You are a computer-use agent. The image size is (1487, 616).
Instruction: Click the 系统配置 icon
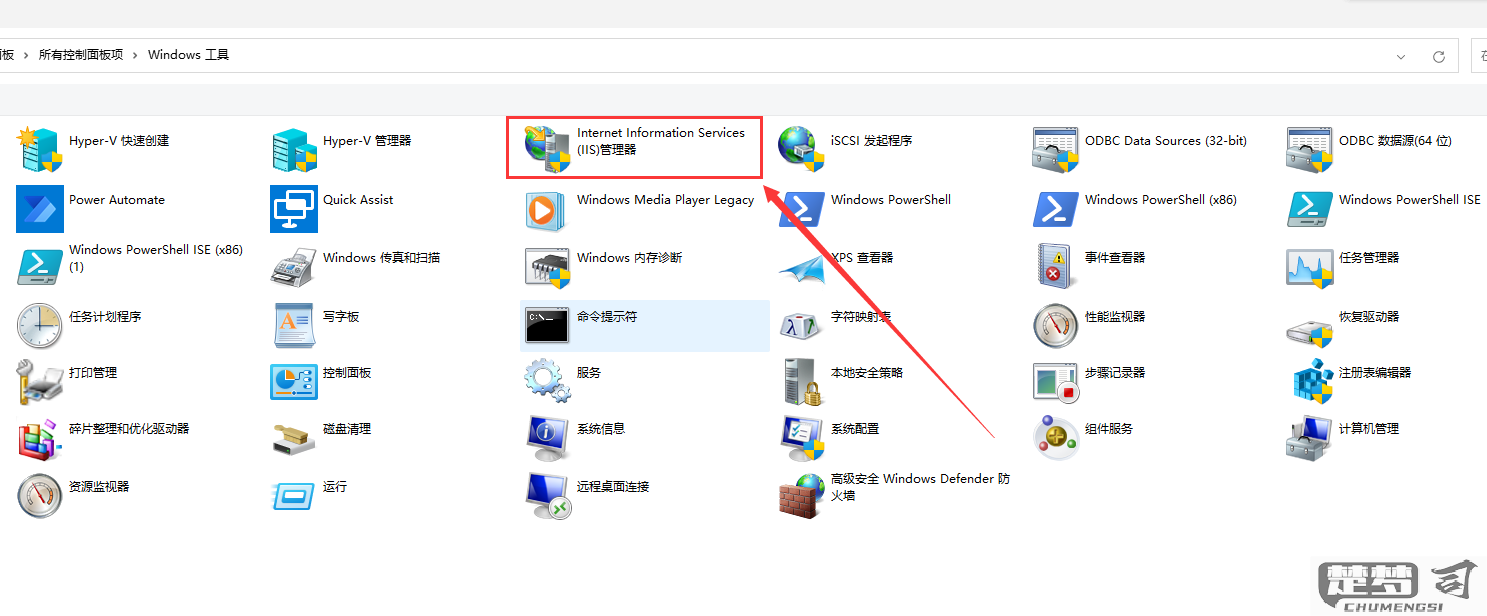802,438
